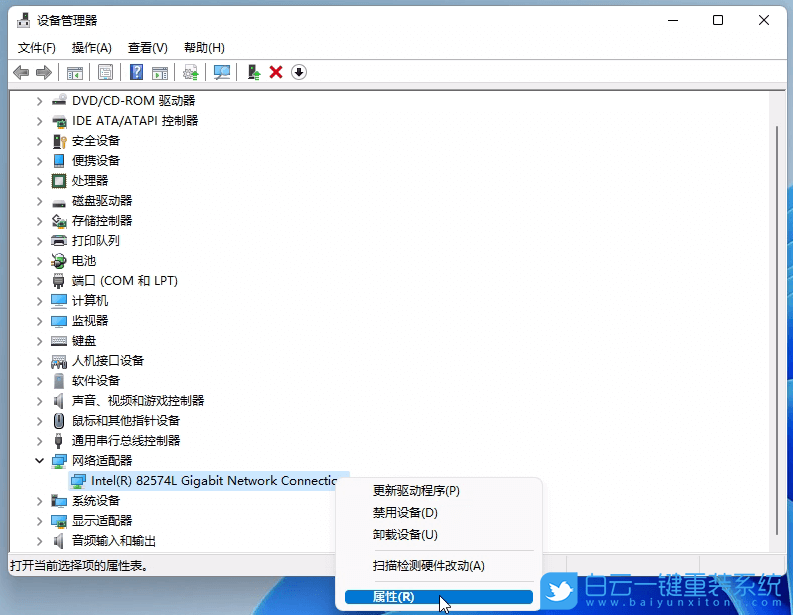The height and width of the screenshot is (615, 793).
Task: Select the 键盘 tree label
Action: coord(84,341)
